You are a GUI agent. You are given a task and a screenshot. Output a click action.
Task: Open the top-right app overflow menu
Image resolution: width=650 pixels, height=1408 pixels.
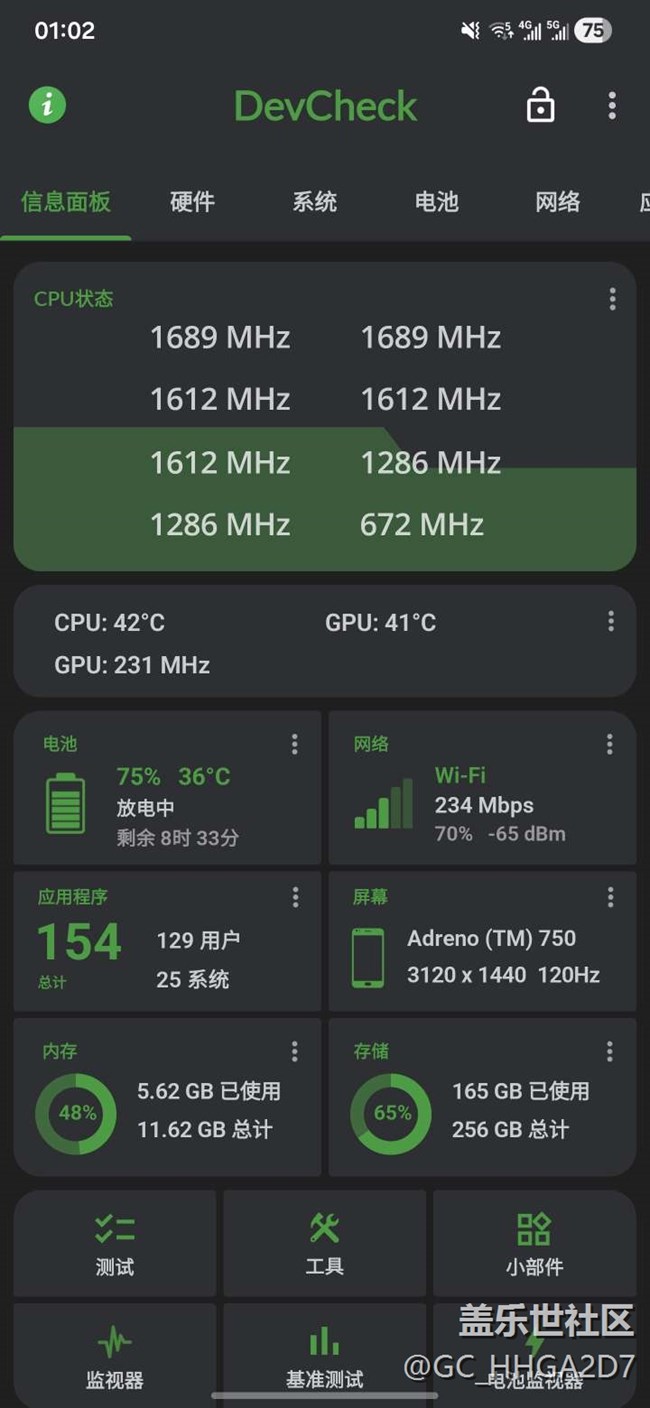pyautogui.click(x=612, y=105)
